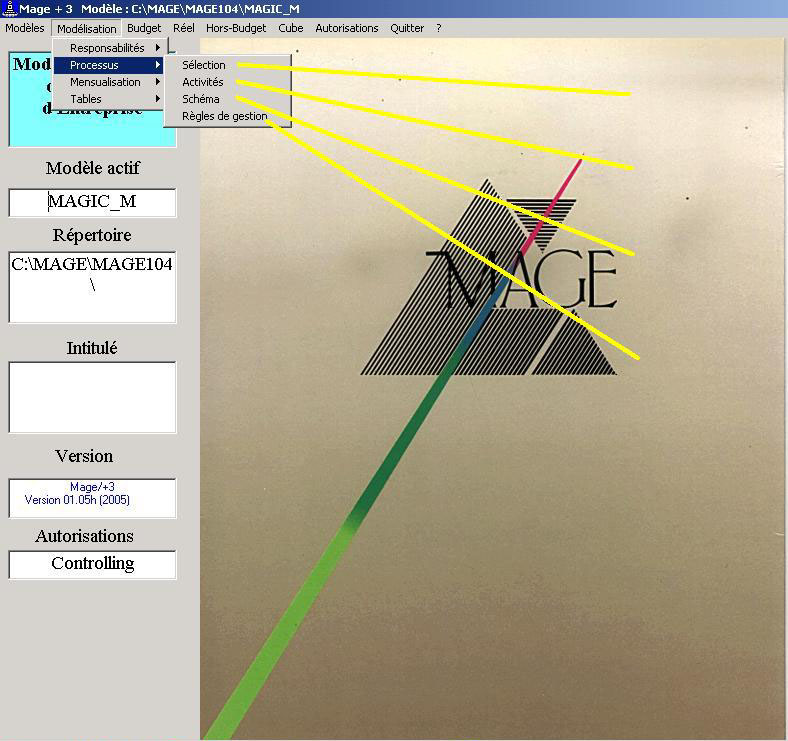Choose Activités in the Processus submenu
This screenshot has width=788, height=741.
pyautogui.click(x=228, y=82)
